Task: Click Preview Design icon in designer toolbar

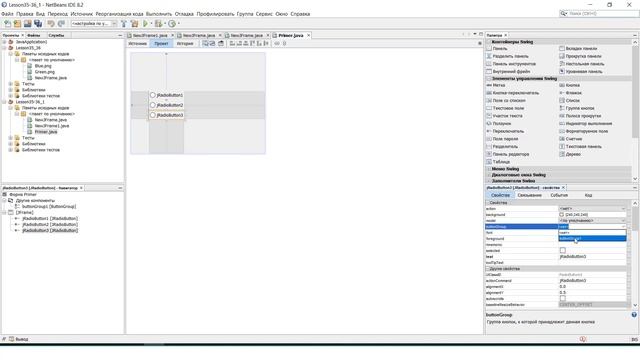Action: pos(221,43)
